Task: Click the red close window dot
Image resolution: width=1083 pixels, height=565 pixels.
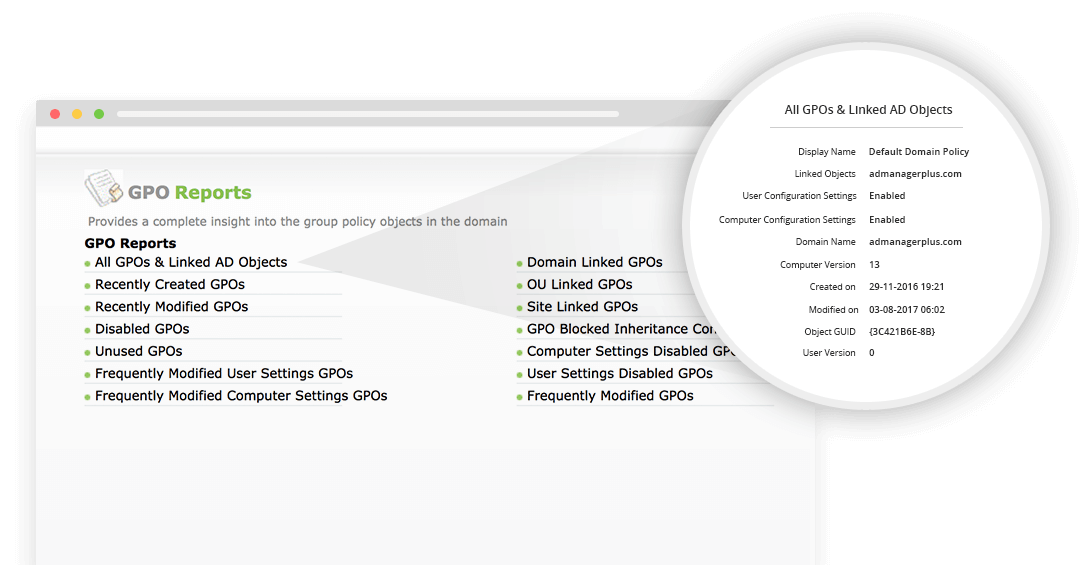Action: point(55,114)
